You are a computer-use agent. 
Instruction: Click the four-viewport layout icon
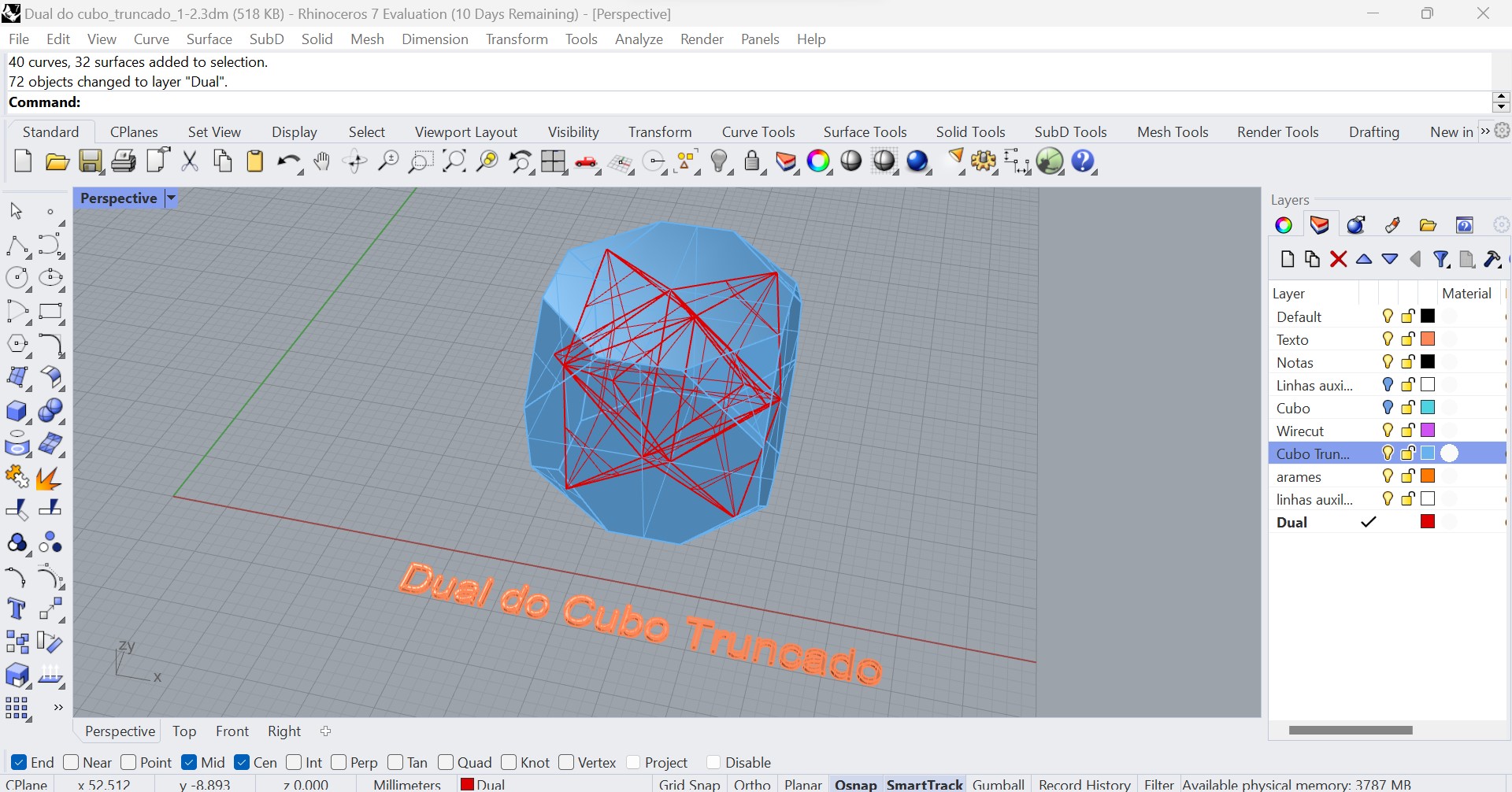[x=554, y=161]
